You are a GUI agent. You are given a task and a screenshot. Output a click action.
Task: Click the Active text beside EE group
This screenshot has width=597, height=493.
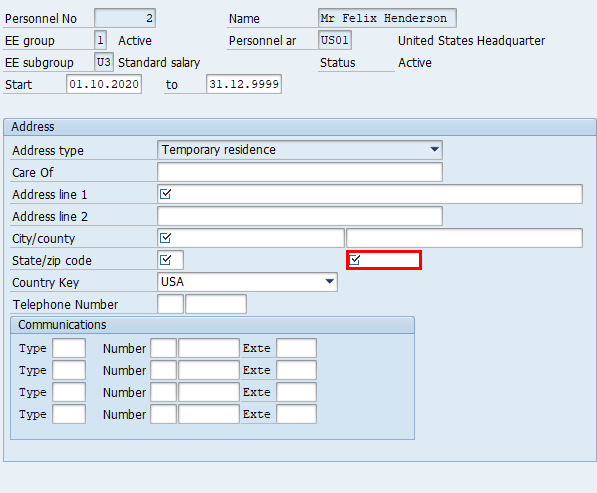click(x=135, y=40)
